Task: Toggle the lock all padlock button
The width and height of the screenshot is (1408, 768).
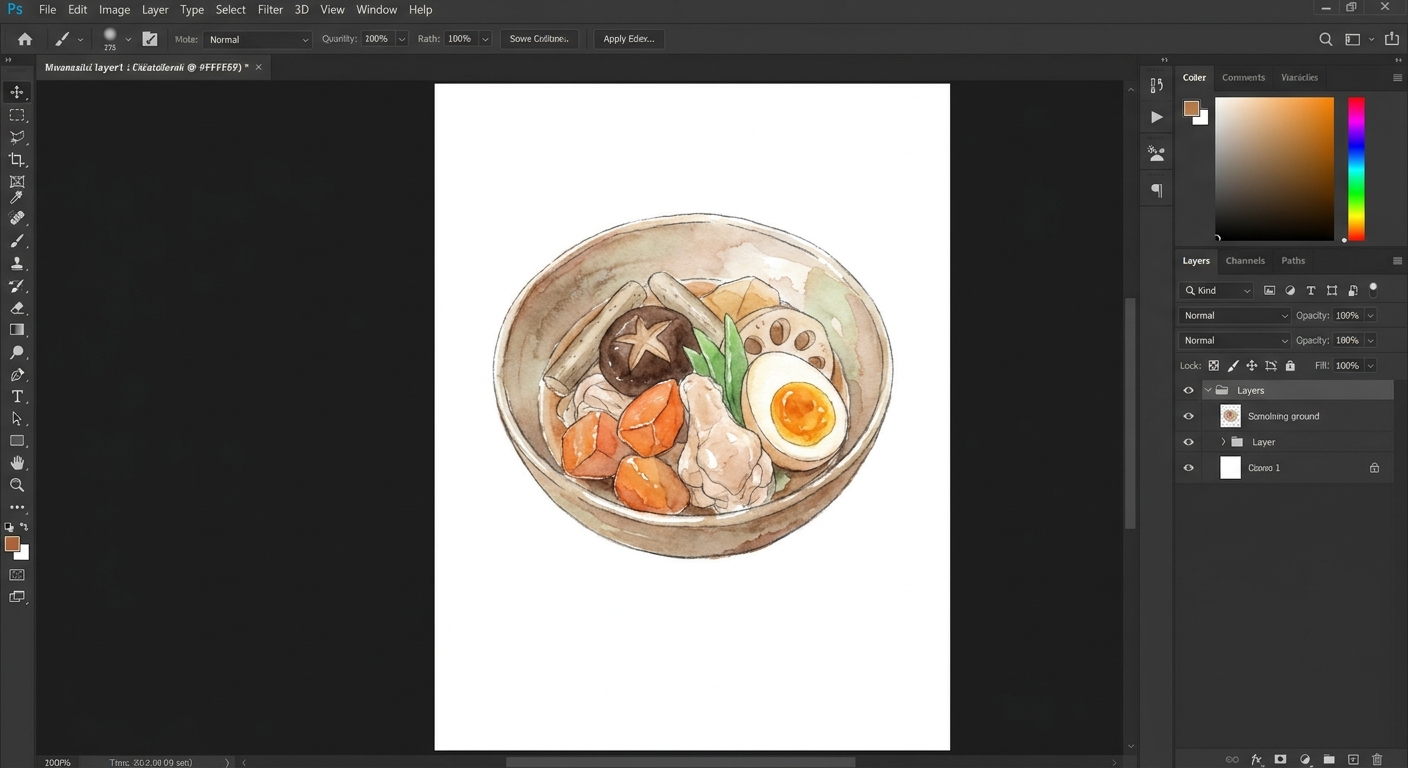Action: 1290,366
